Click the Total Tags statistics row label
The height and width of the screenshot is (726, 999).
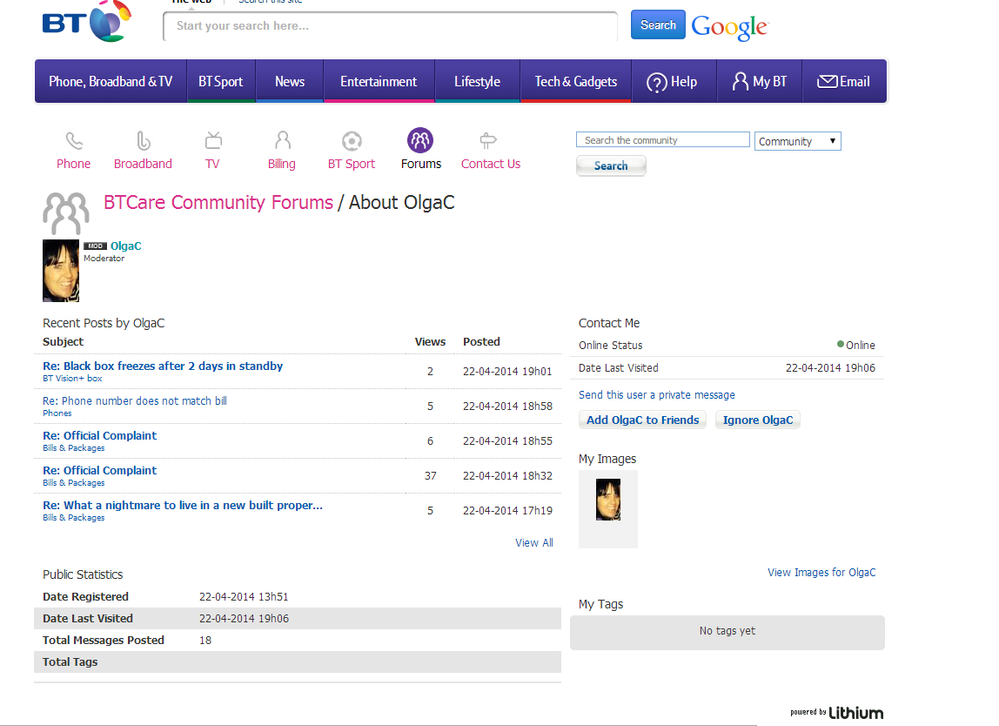pos(70,662)
